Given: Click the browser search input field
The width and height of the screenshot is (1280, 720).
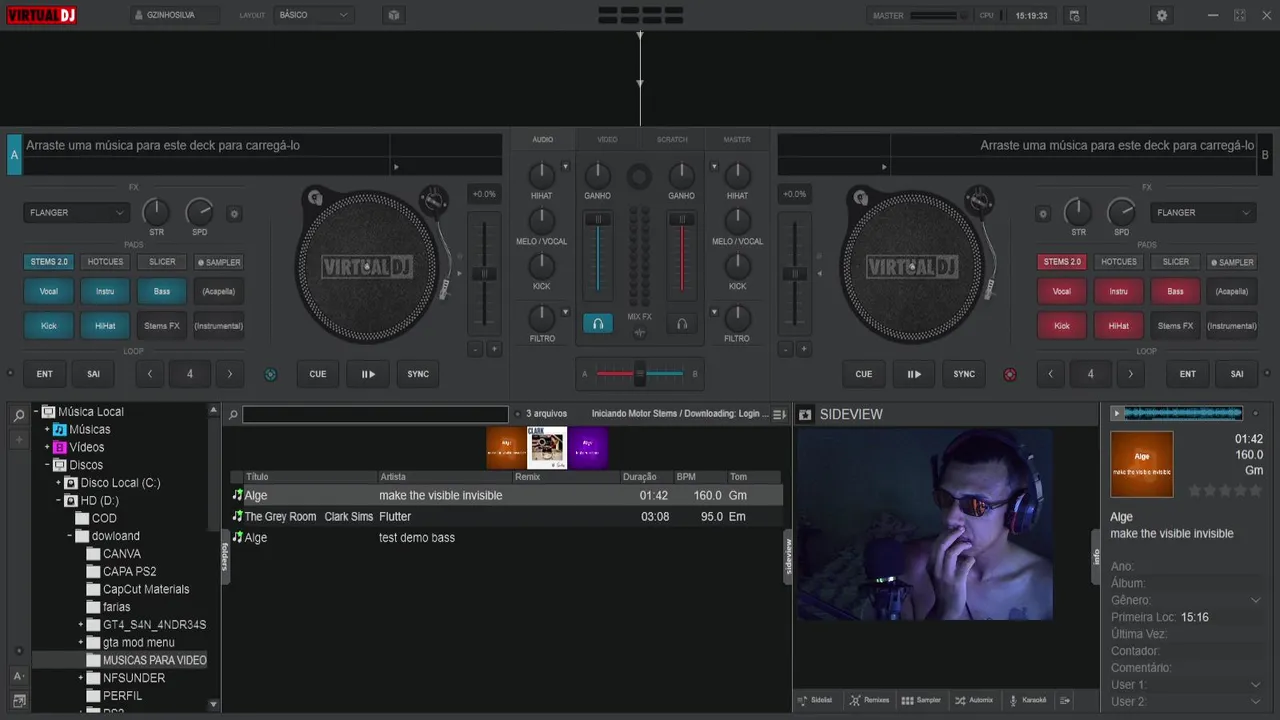Looking at the screenshot, I should 375,414.
